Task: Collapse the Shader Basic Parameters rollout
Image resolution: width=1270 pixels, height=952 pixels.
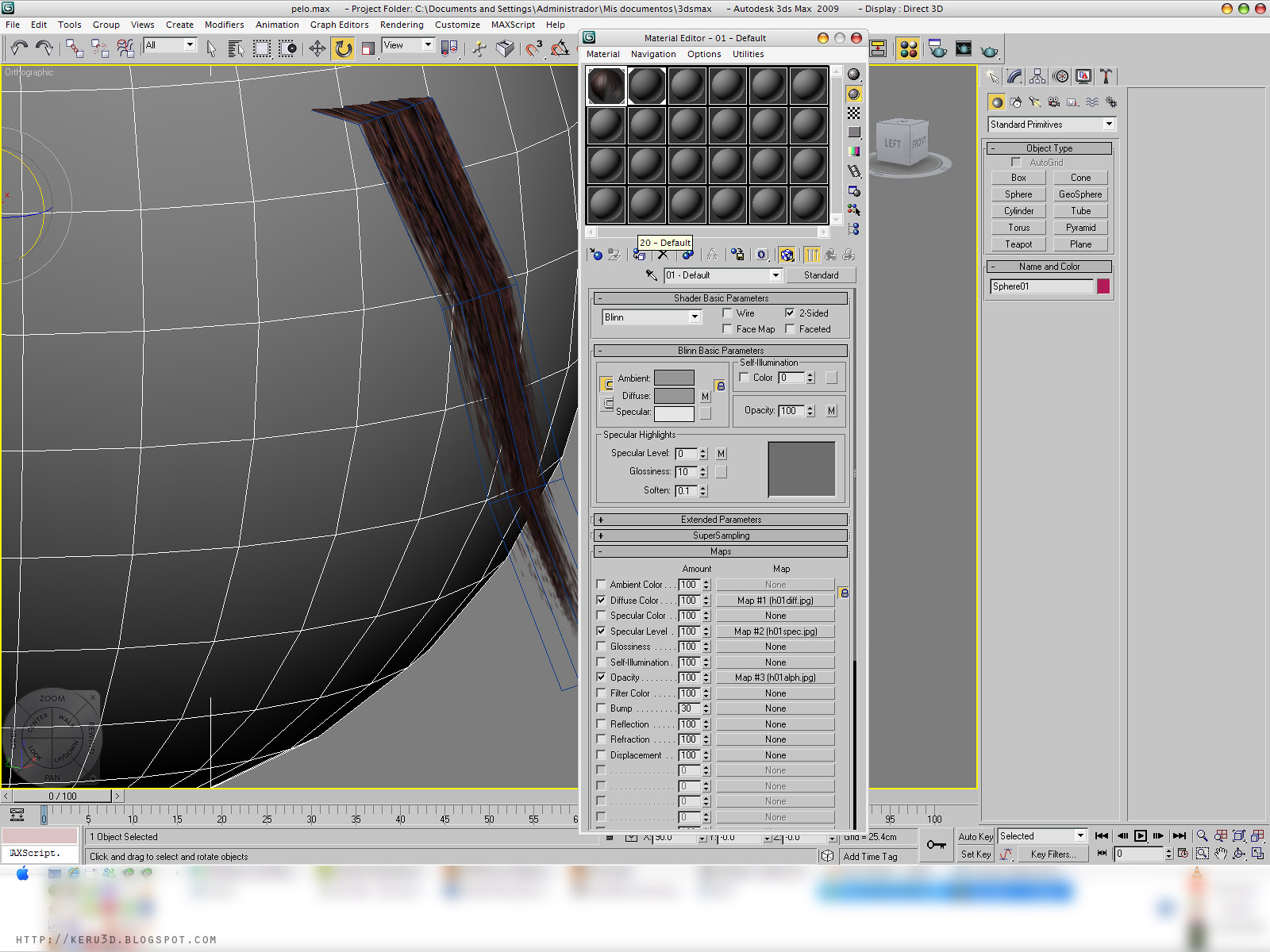Action: tap(721, 298)
